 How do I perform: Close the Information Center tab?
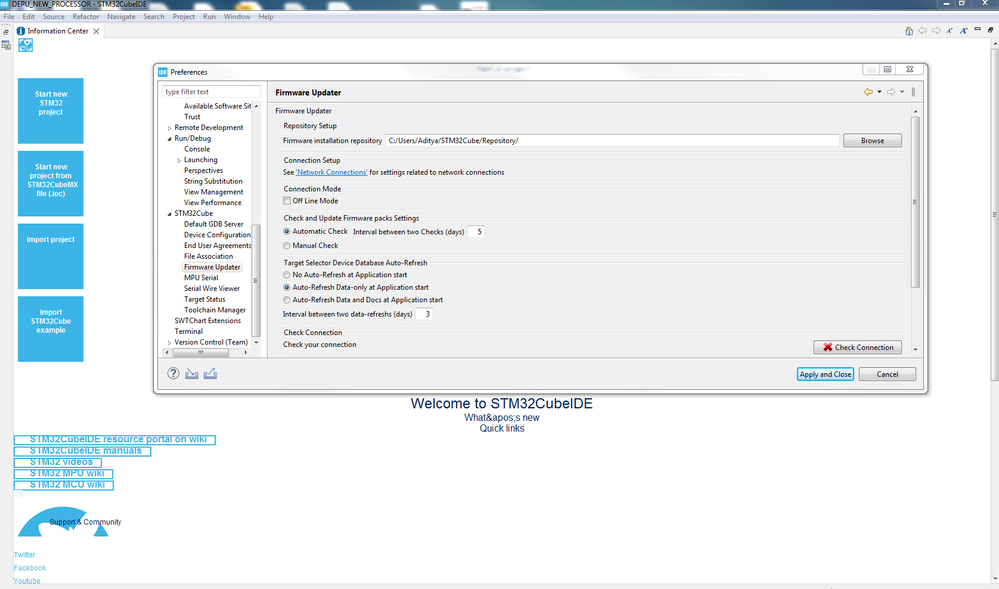[96, 31]
